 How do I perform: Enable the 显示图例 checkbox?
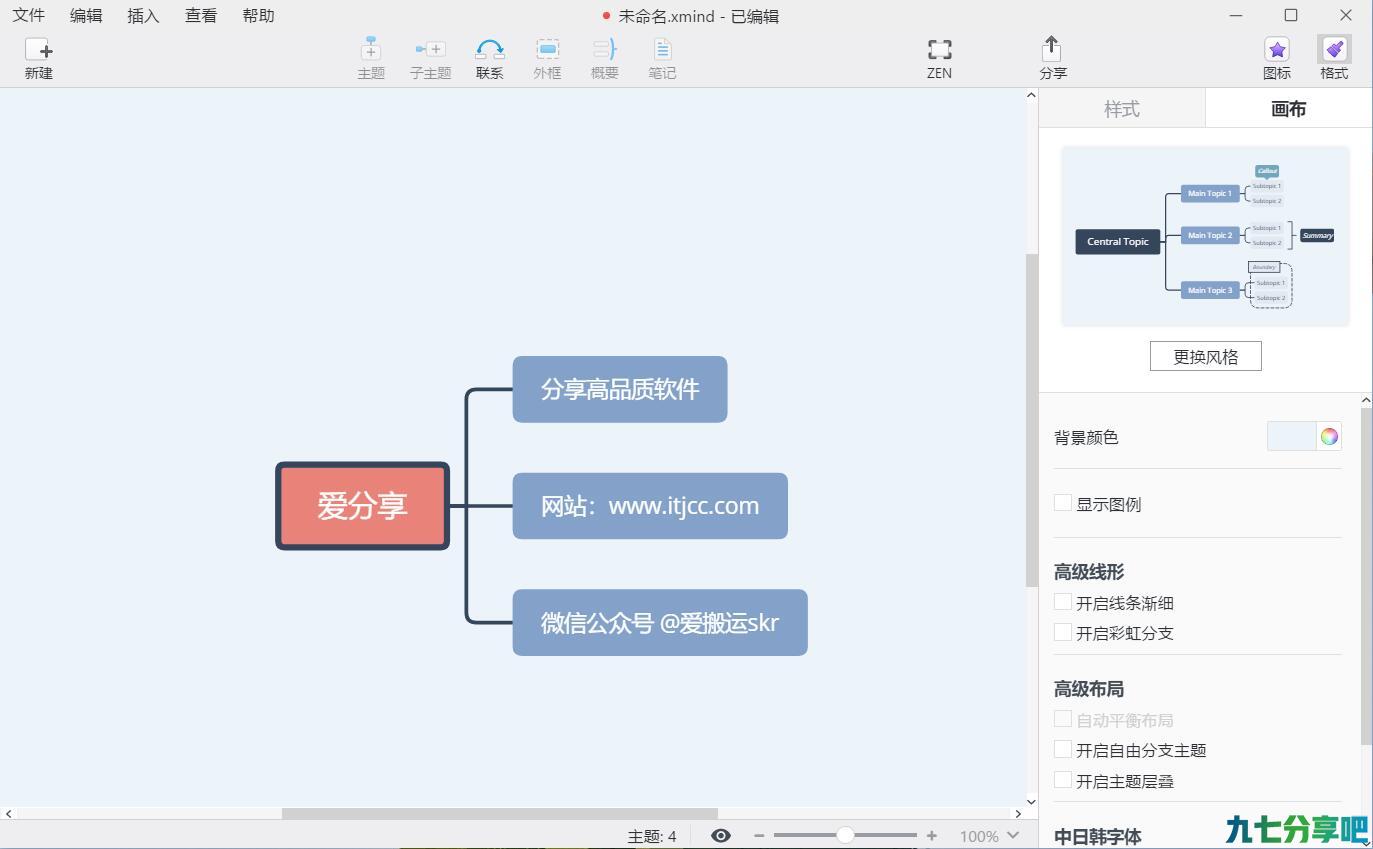click(1063, 503)
